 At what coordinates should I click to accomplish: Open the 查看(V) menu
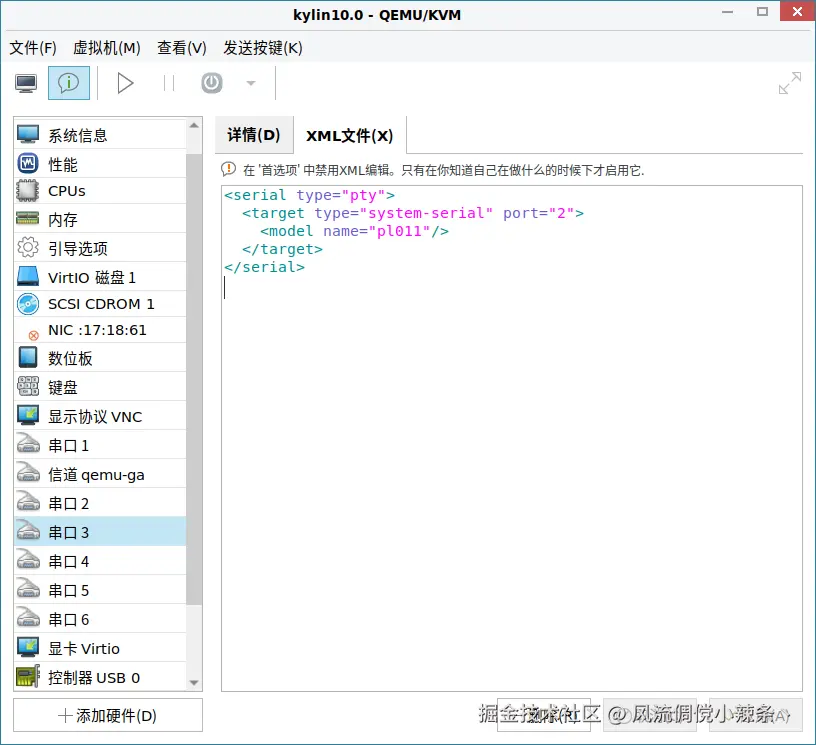pyautogui.click(x=182, y=48)
